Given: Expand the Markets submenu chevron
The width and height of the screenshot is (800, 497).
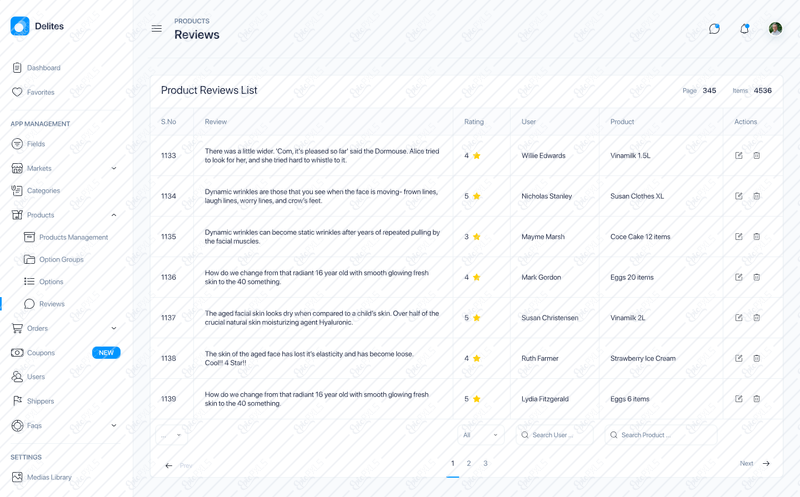Looking at the screenshot, I should (x=114, y=168).
